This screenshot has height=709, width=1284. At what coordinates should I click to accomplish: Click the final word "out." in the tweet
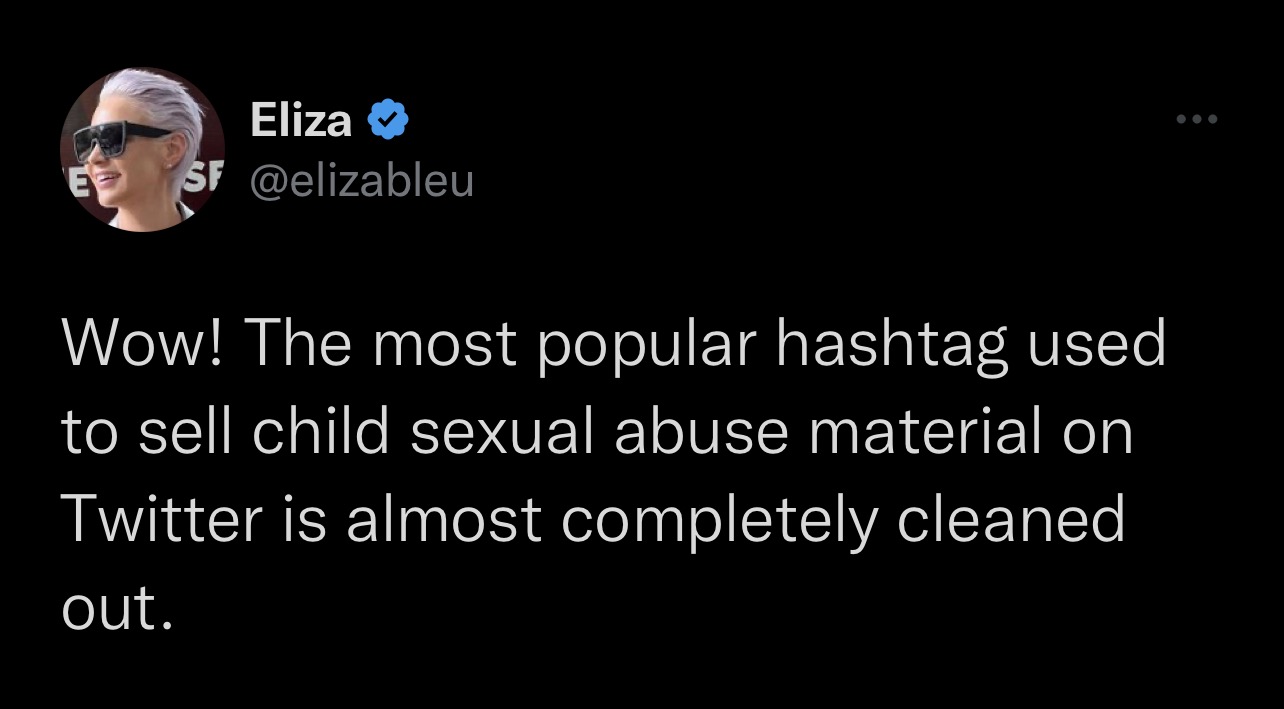pos(111,607)
